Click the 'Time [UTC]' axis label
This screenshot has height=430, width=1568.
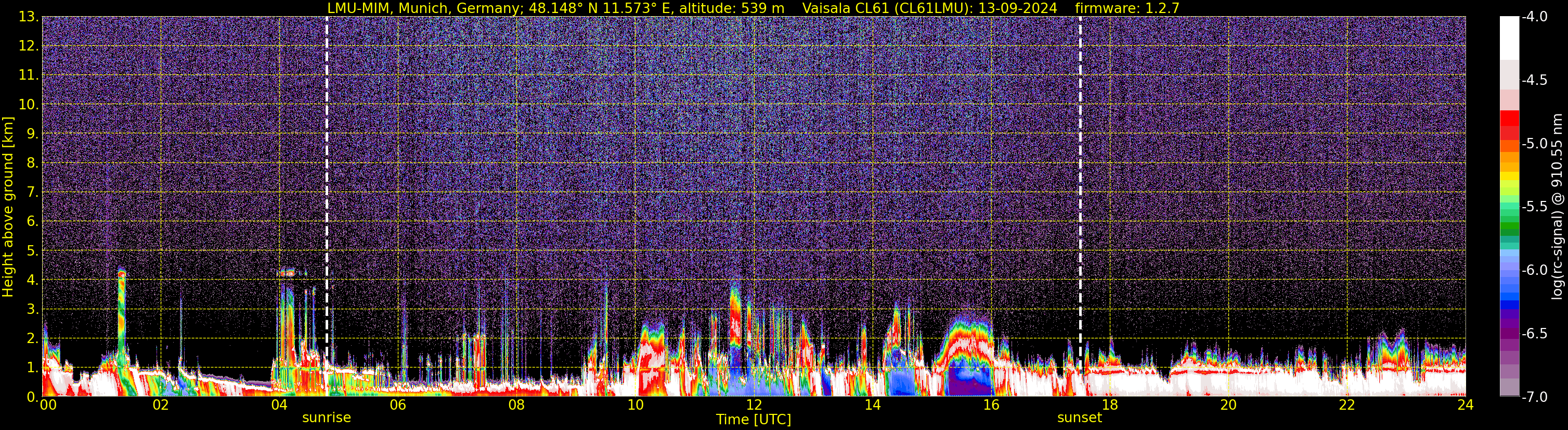click(754, 420)
